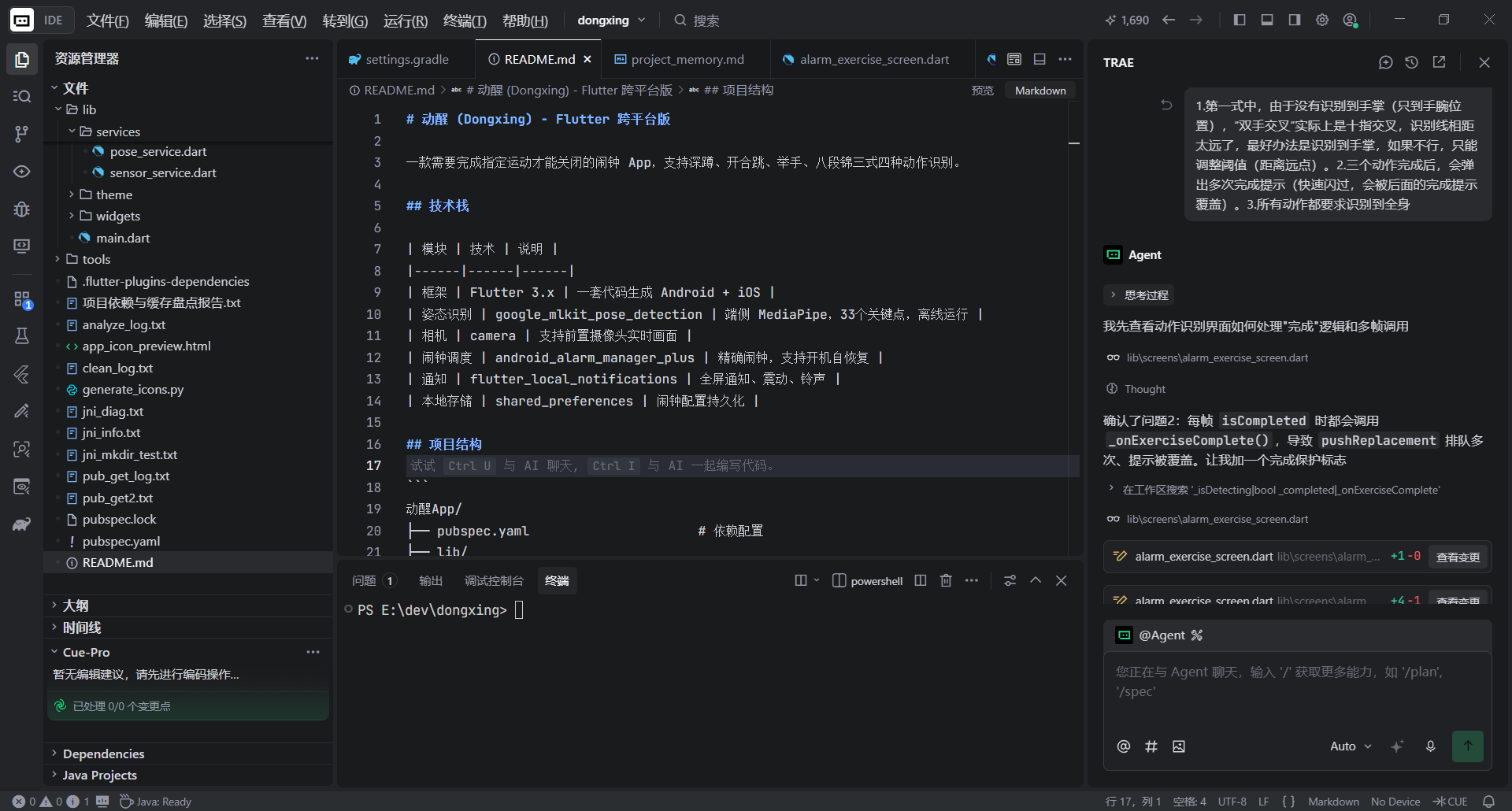The image size is (1512, 811).
Task: Split the terminal panel
Action: (920, 580)
